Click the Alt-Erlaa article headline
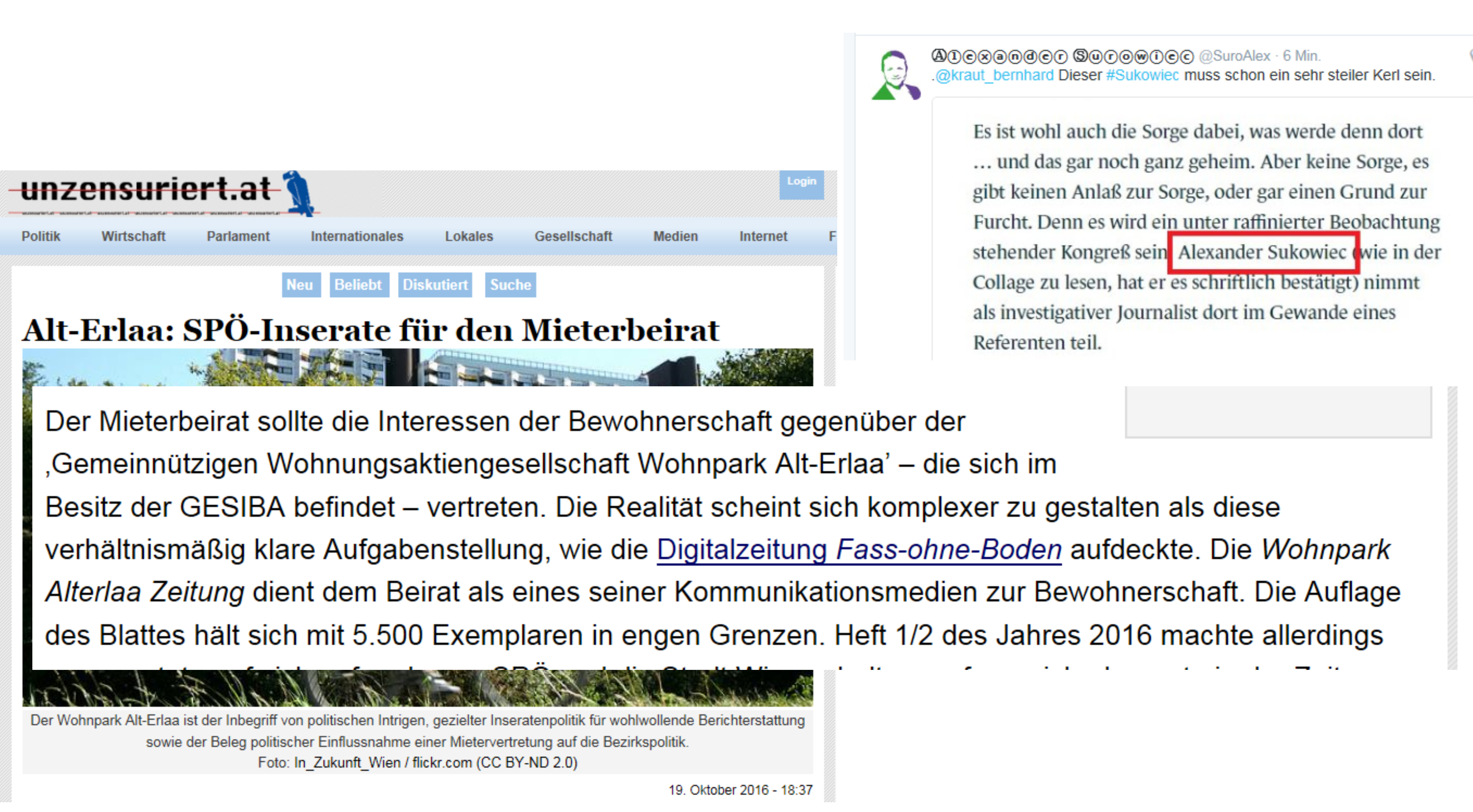 point(371,330)
